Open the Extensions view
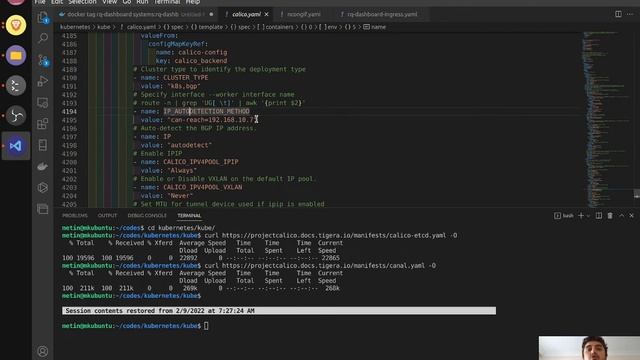Viewport: 640px width, 360px height. pos(43,123)
